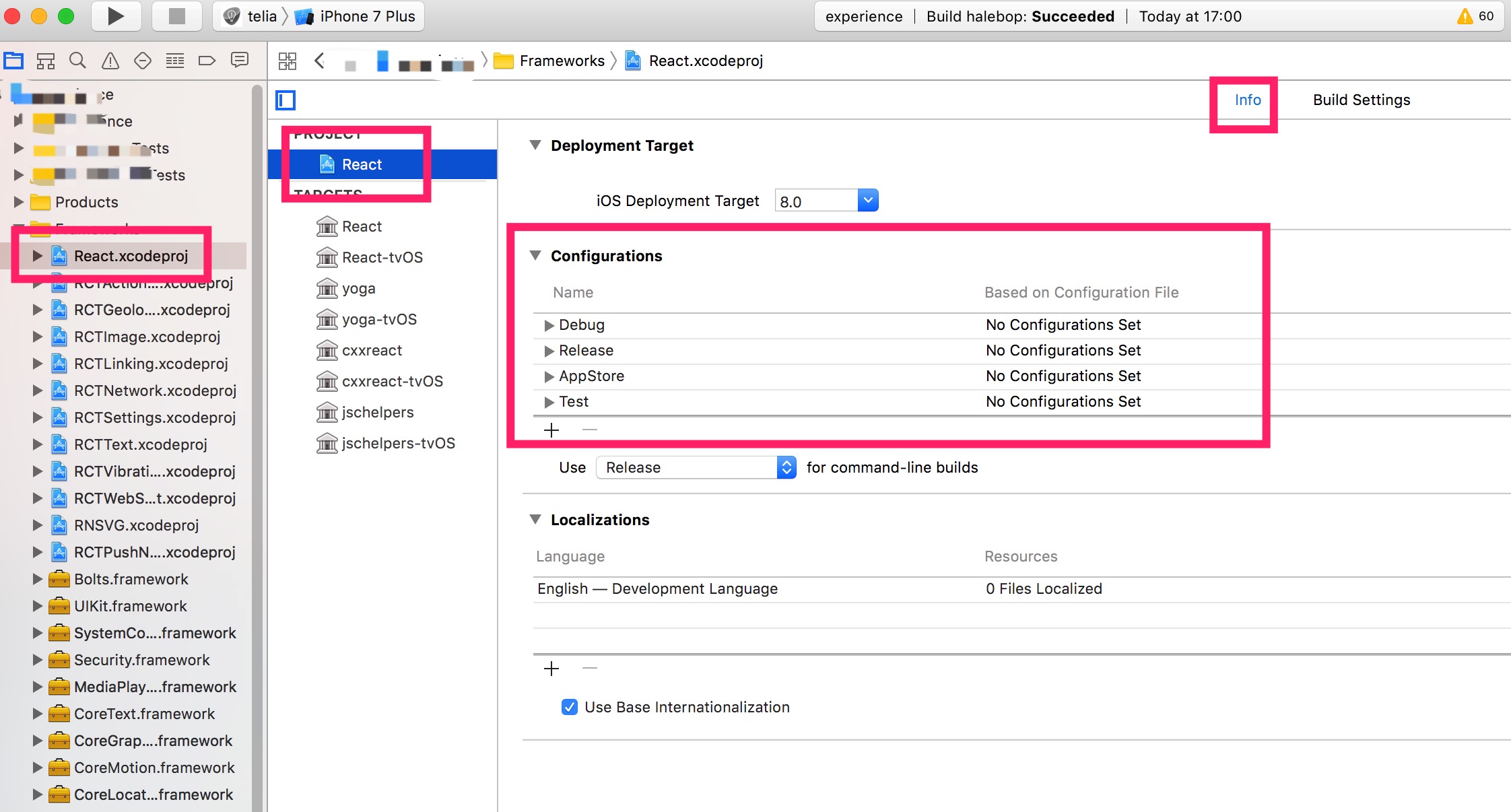Screen dimensions: 1511x812
Task: Open the Breakpoint navigator icon
Action: click(x=207, y=61)
